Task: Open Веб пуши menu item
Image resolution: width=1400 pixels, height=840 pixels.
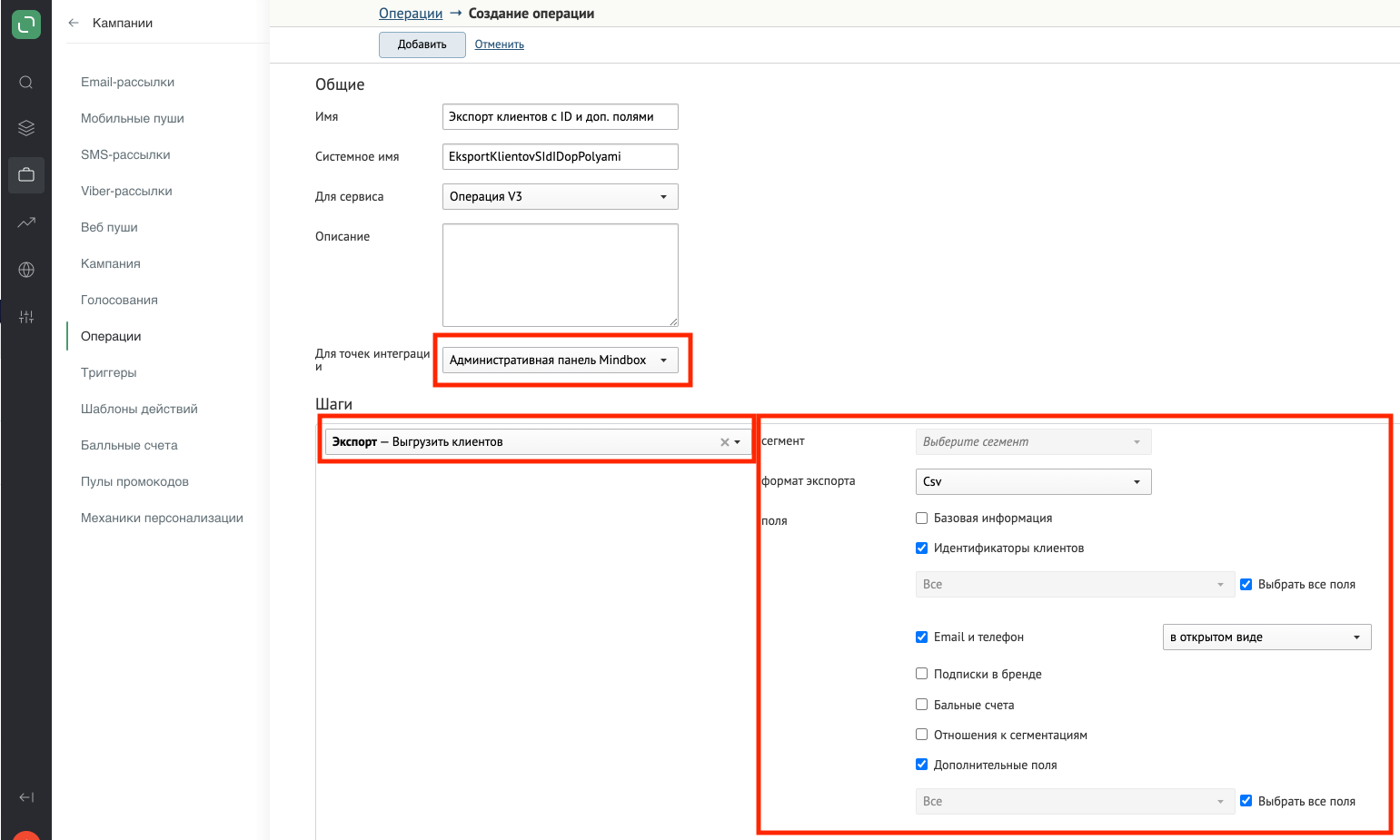Action: tap(109, 227)
